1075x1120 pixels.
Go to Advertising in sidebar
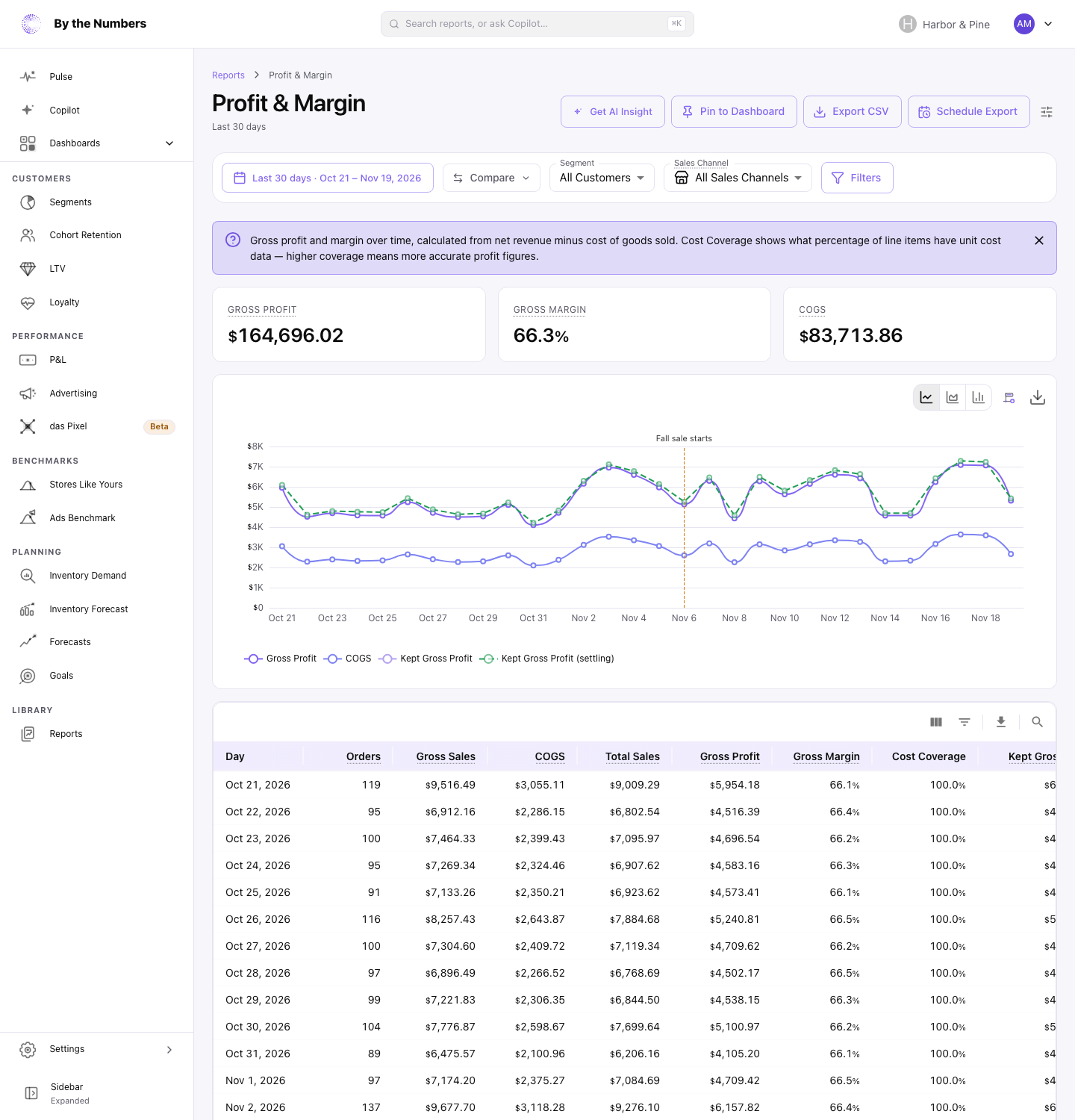pos(97,393)
